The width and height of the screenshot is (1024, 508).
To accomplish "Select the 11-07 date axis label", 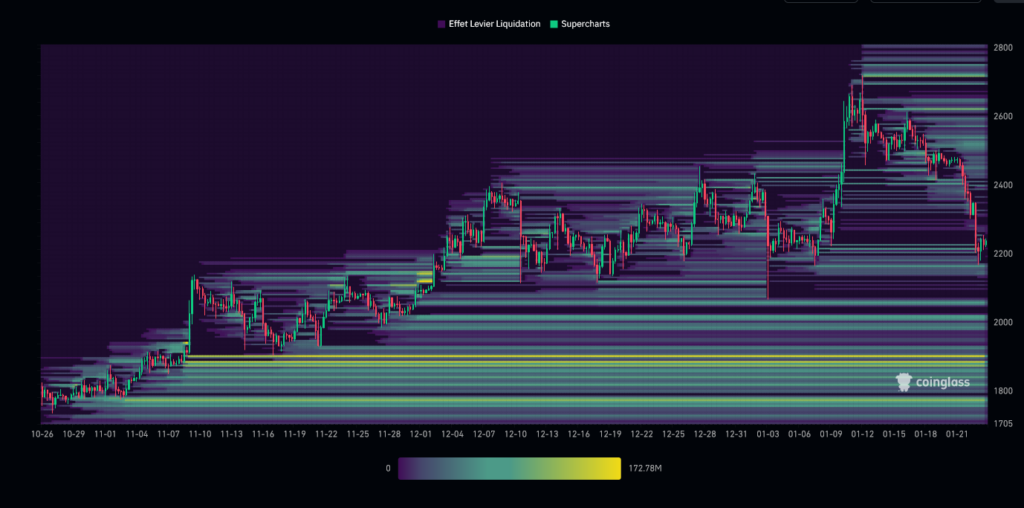I will [168, 434].
